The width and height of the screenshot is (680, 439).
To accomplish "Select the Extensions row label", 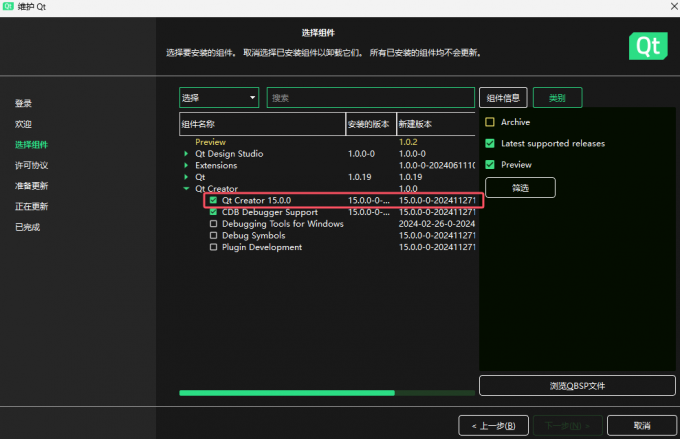I will [216, 165].
